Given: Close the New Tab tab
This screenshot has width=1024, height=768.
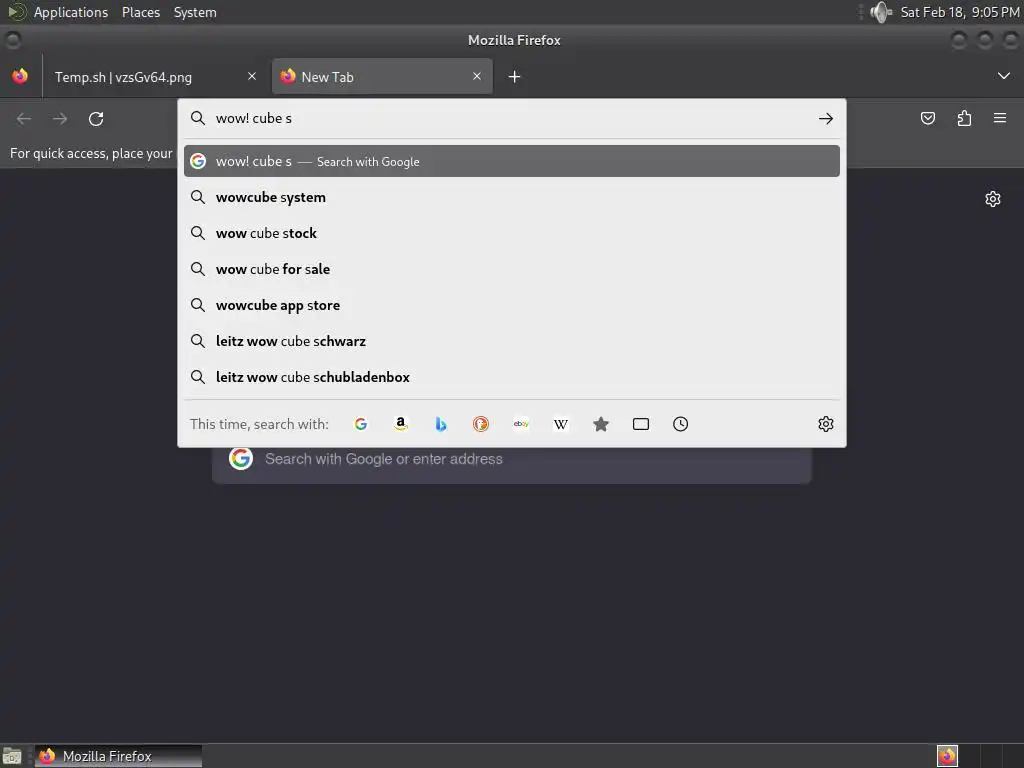Looking at the screenshot, I should 477,76.
